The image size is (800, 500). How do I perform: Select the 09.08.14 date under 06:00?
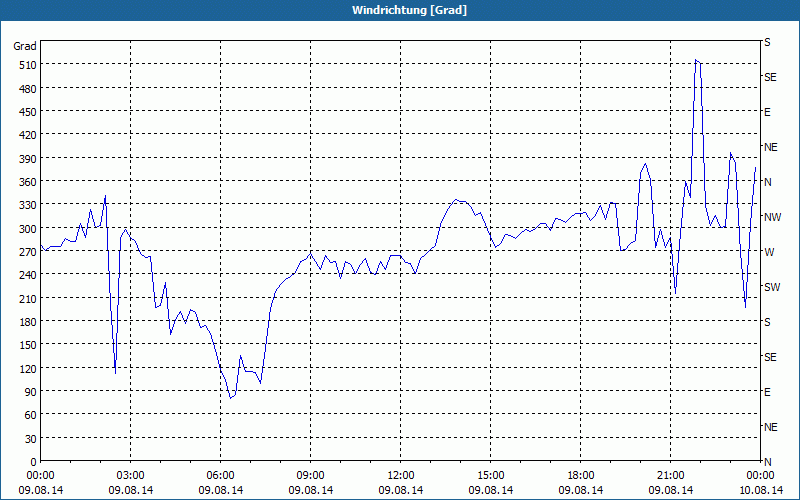coord(220,490)
